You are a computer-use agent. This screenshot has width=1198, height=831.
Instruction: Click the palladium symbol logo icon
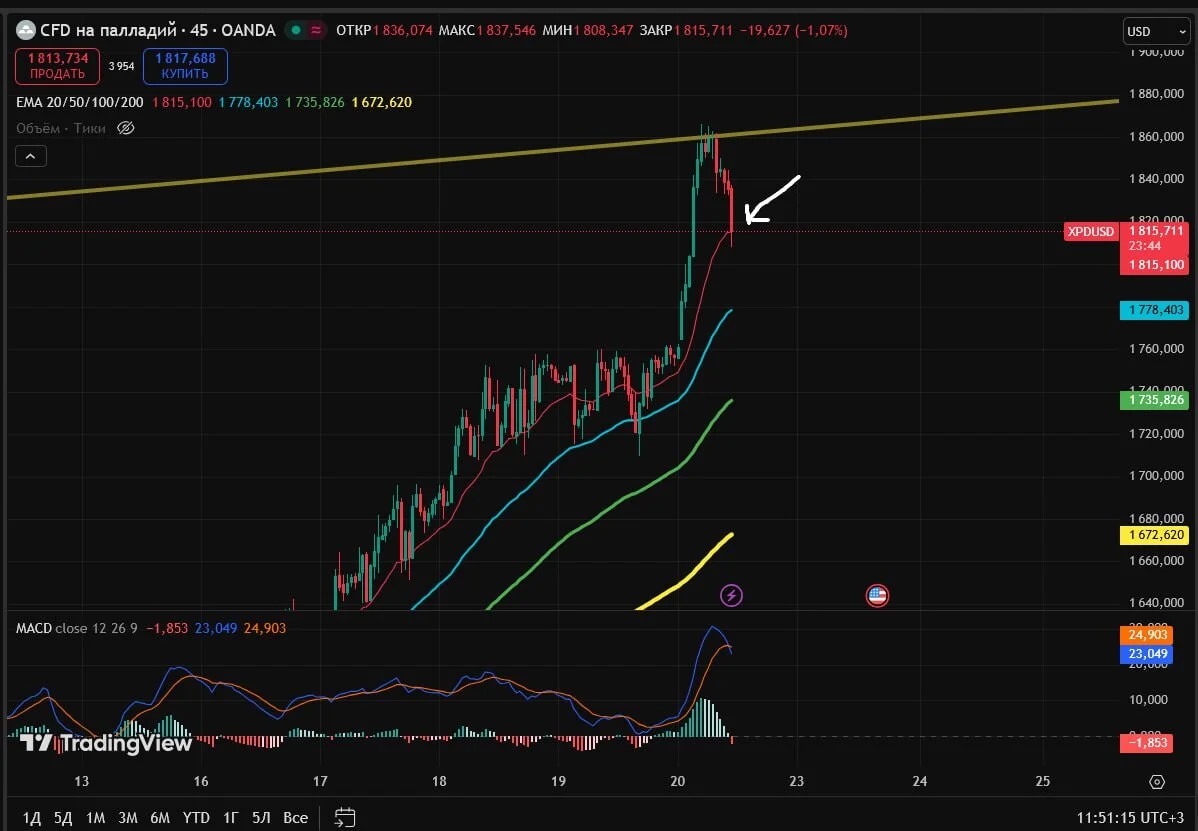pyautogui.click(x=26, y=31)
